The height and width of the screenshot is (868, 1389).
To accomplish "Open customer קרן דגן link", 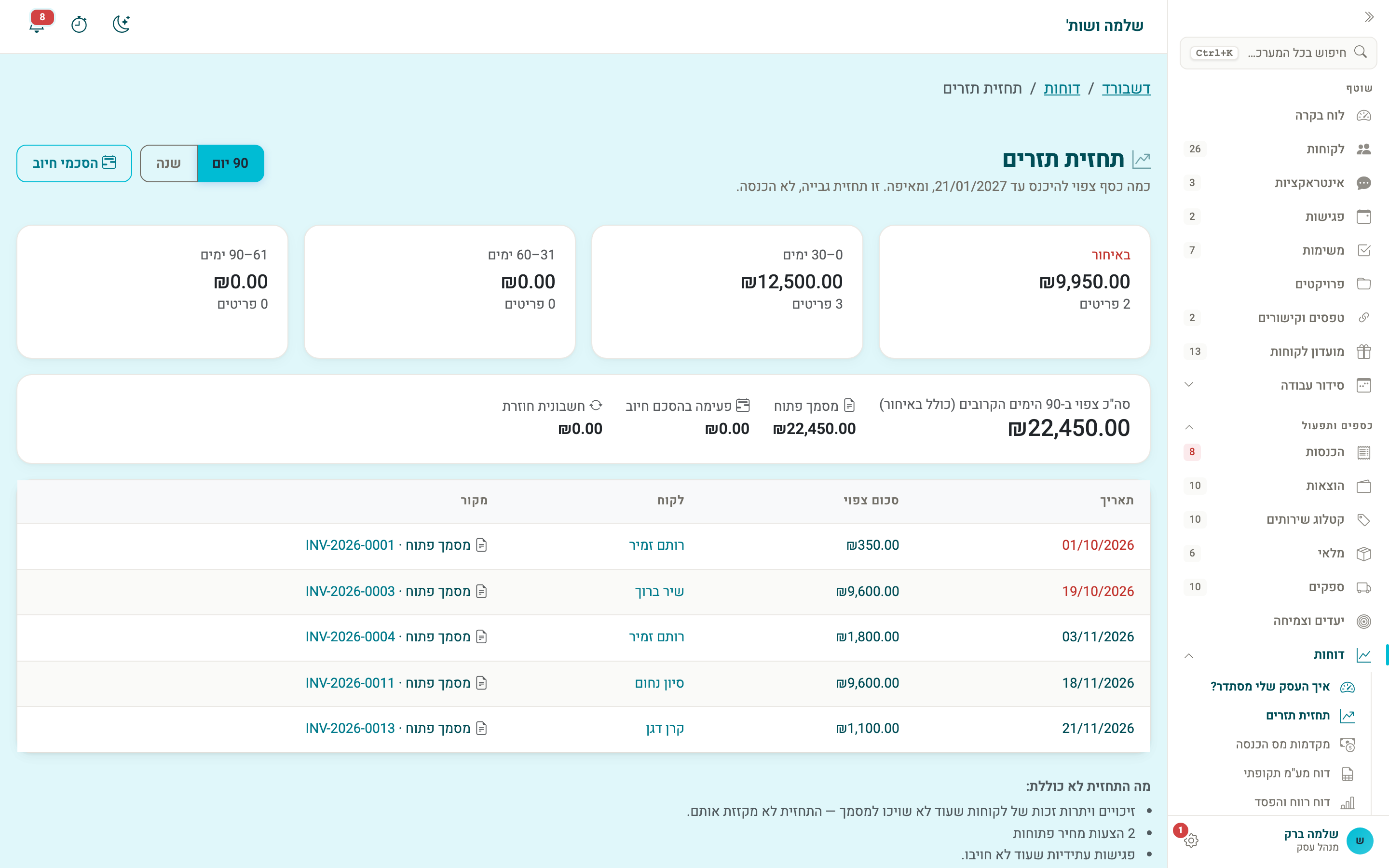I will click(x=665, y=729).
